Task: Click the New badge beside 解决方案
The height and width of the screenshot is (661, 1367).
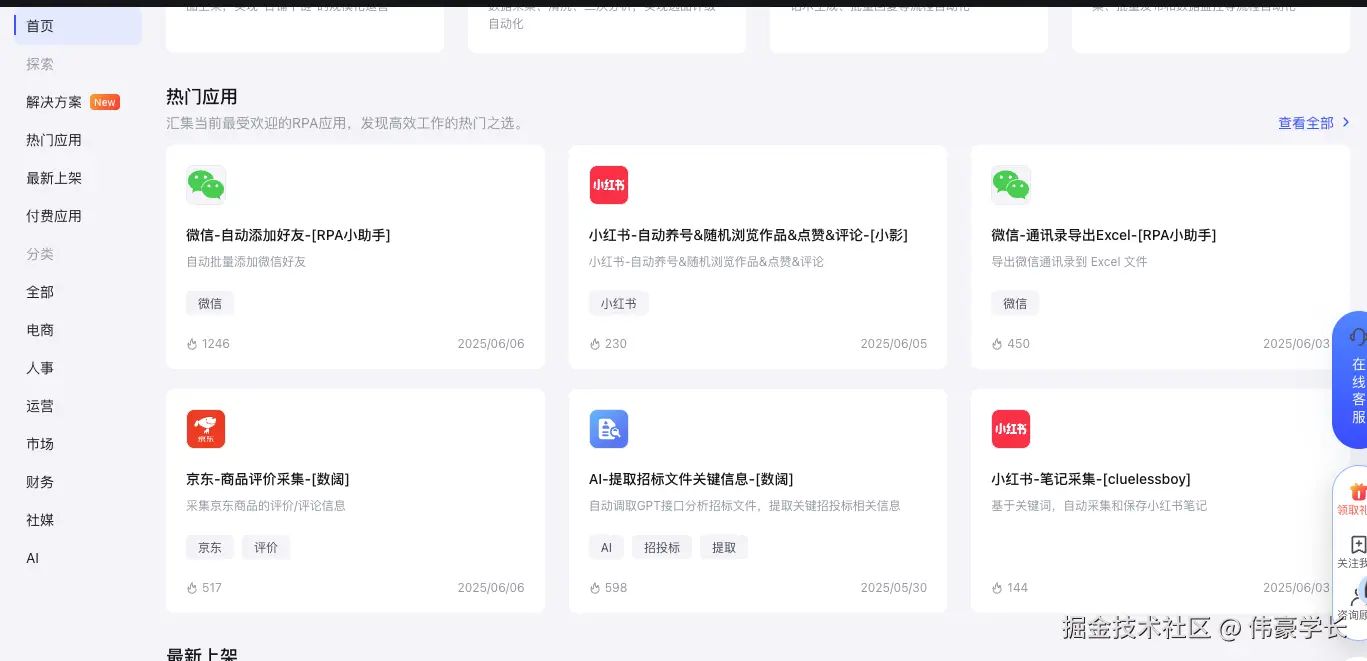Action: [x=105, y=102]
